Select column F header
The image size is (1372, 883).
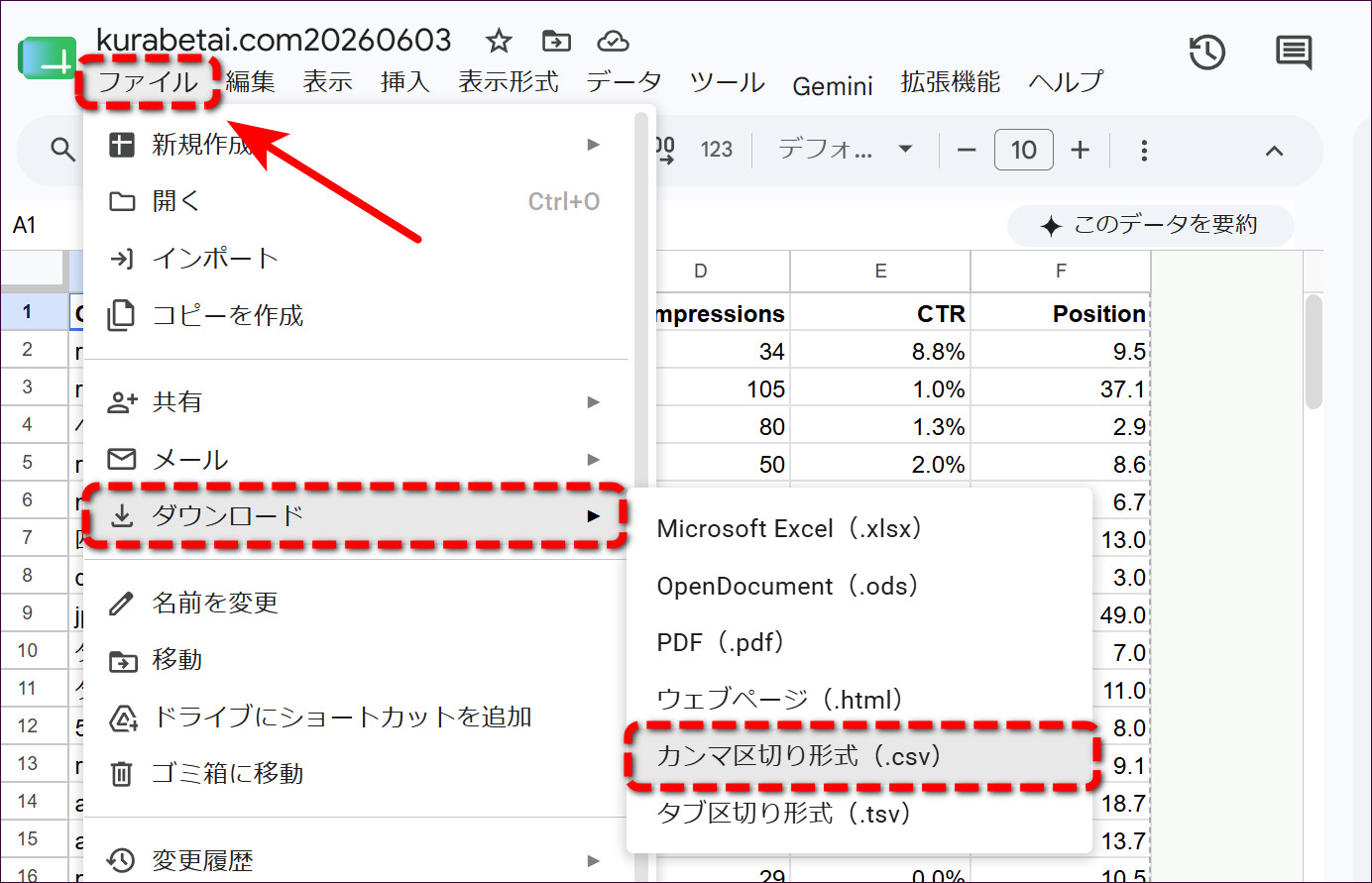(1061, 272)
